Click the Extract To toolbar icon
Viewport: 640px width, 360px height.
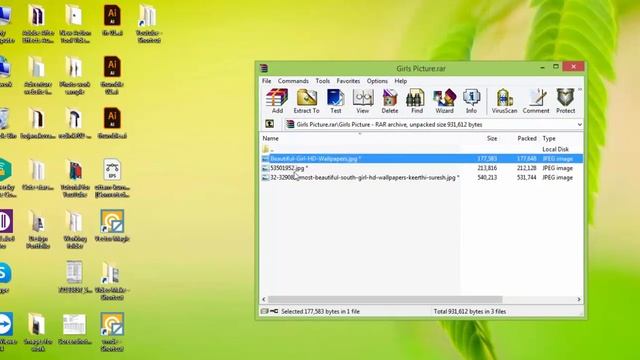[x=307, y=101]
